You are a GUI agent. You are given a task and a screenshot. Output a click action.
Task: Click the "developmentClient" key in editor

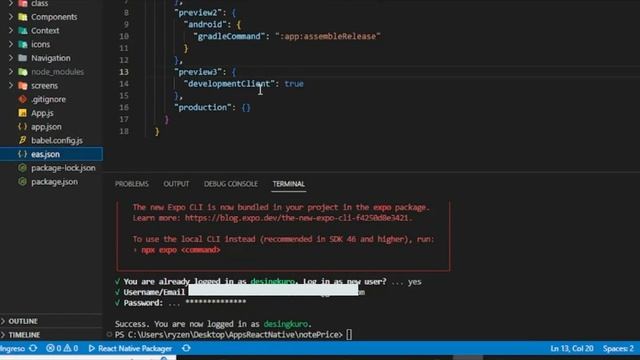click(x=229, y=84)
